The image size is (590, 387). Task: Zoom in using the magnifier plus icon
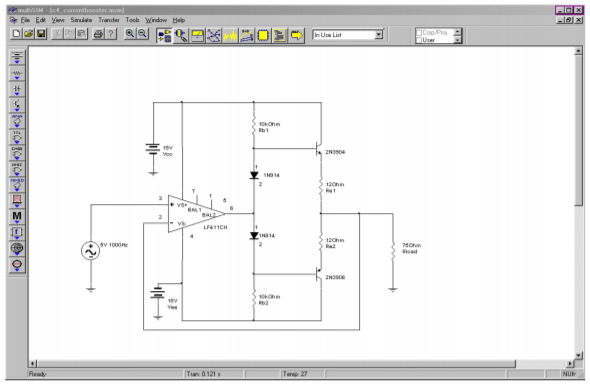[x=130, y=34]
